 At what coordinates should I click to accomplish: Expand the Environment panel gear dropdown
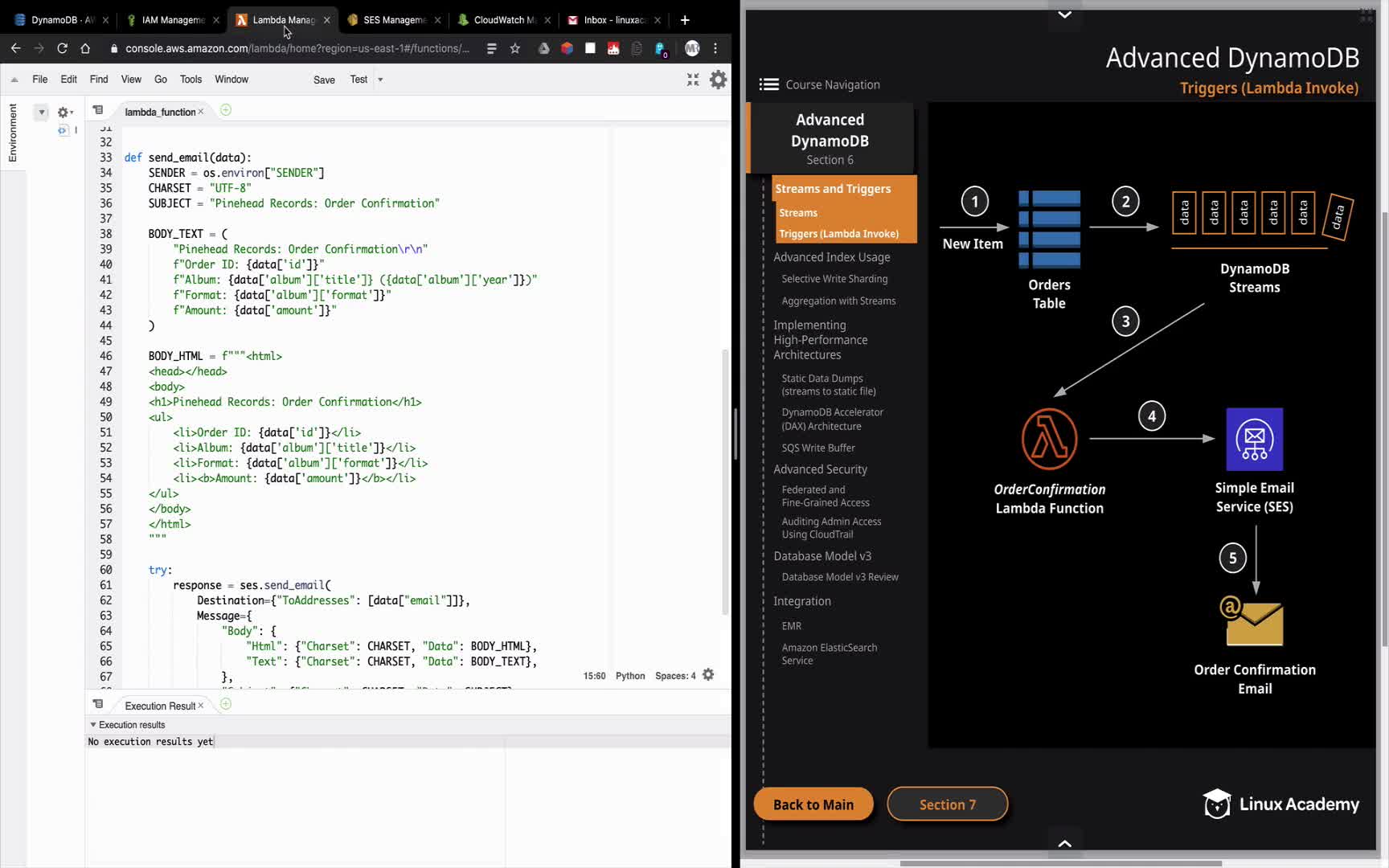[64, 113]
